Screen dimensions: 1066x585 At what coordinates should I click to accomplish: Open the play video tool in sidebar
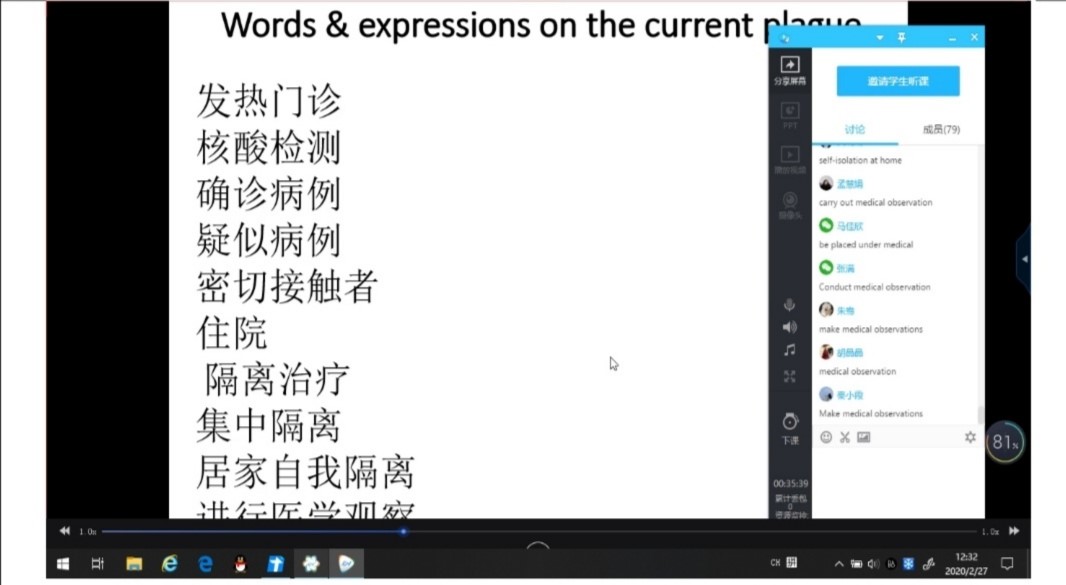[789, 158]
